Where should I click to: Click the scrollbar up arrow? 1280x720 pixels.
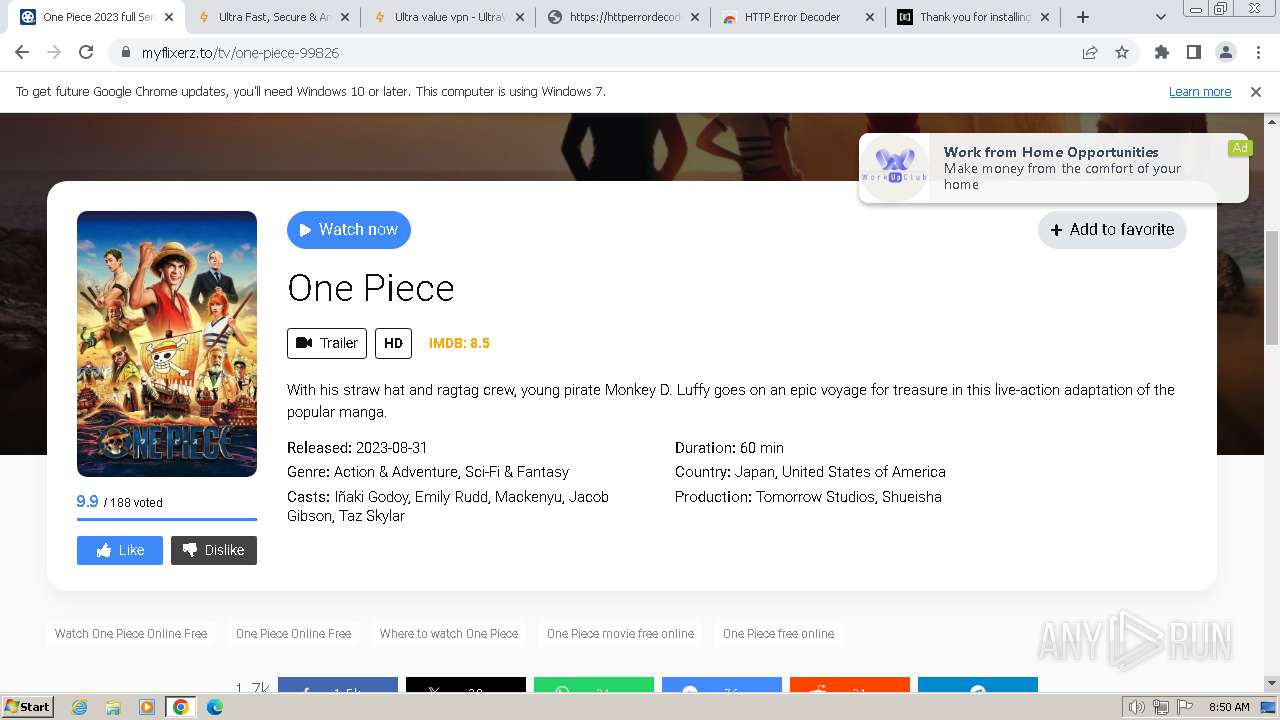click(1272, 121)
